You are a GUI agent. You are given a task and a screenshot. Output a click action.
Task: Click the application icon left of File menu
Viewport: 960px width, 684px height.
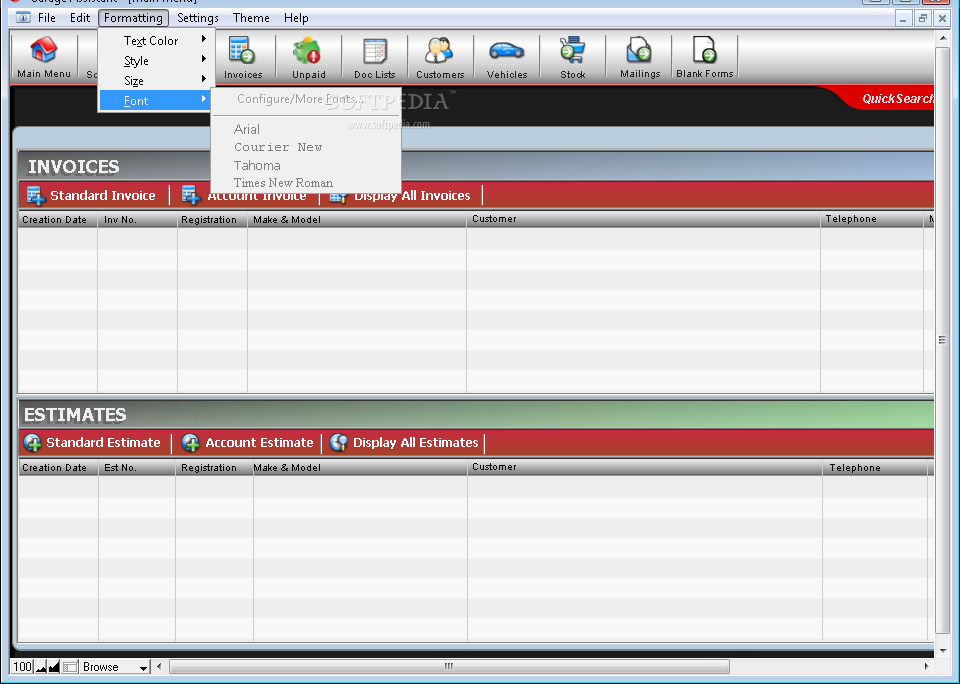tap(23, 18)
